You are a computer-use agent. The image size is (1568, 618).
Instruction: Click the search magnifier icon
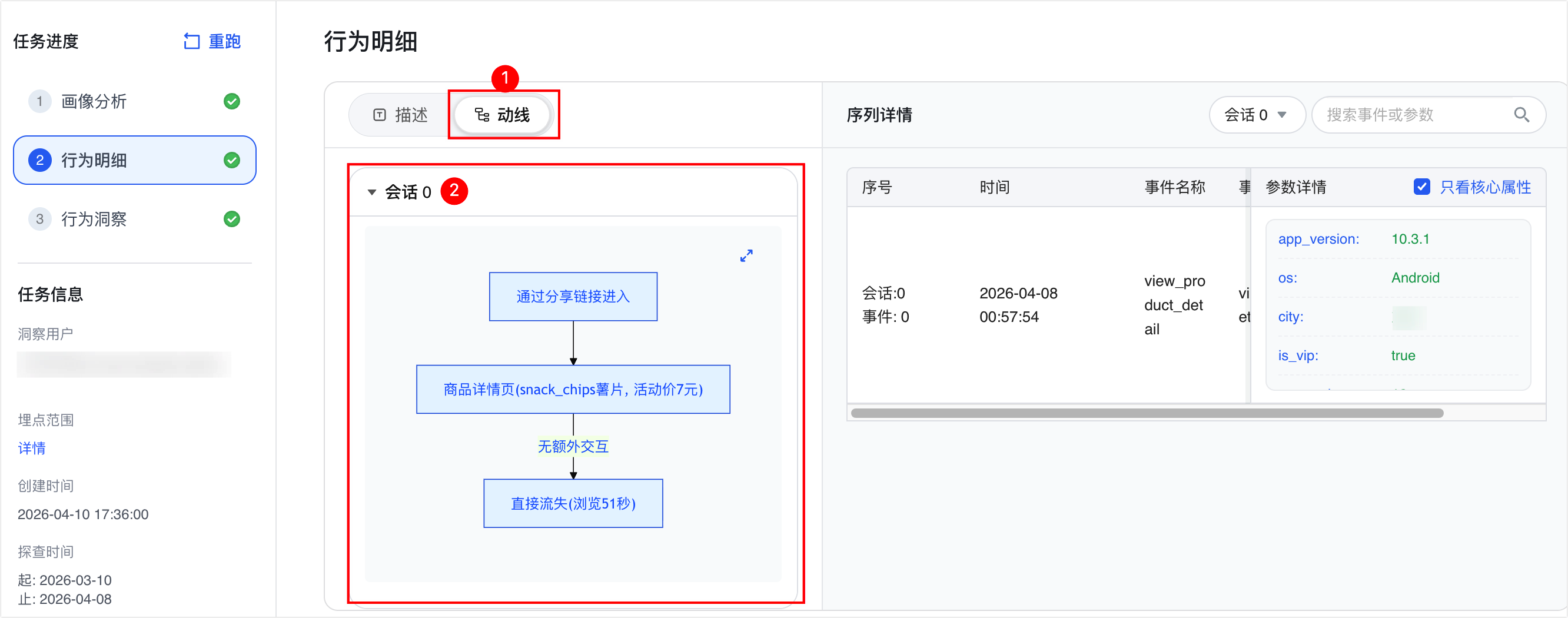point(1521,115)
